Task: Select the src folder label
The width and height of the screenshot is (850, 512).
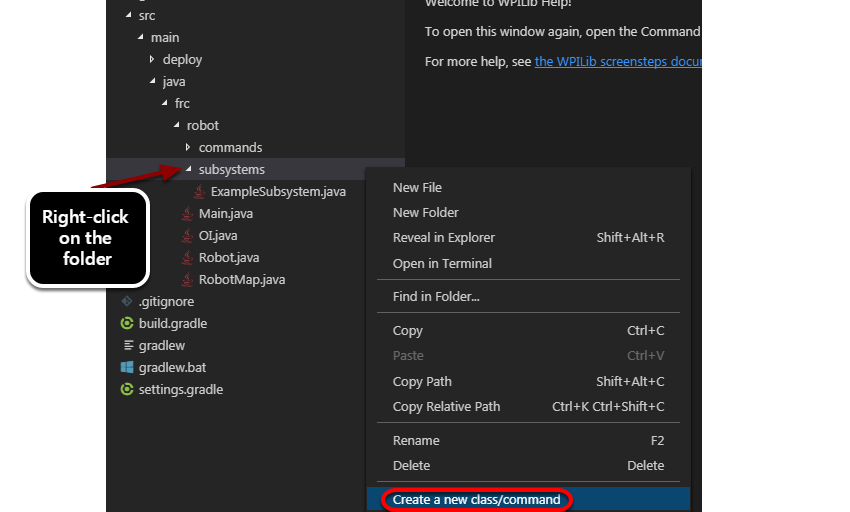Action: 147,16
